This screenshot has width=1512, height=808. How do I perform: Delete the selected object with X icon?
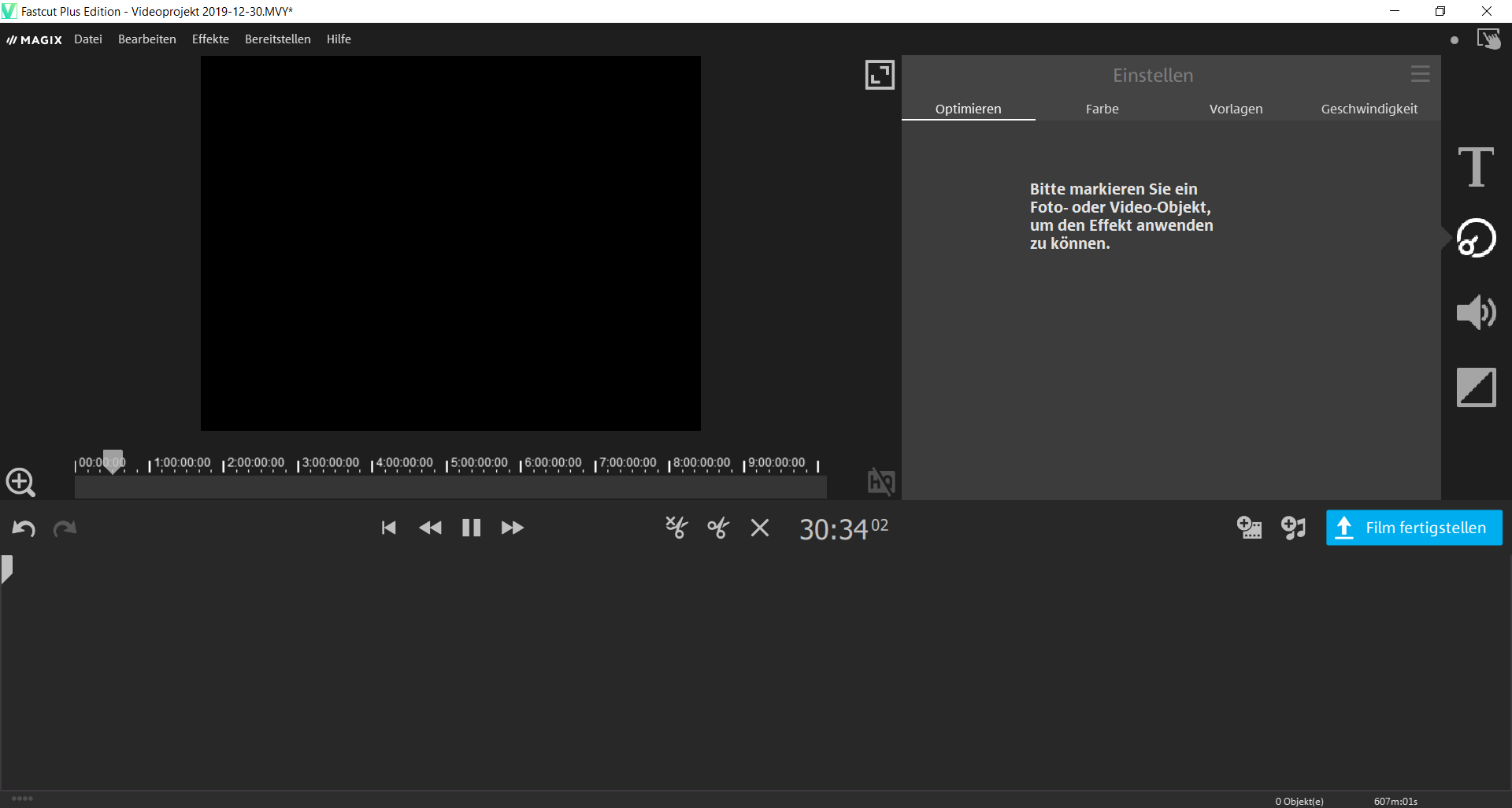click(760, 528)
